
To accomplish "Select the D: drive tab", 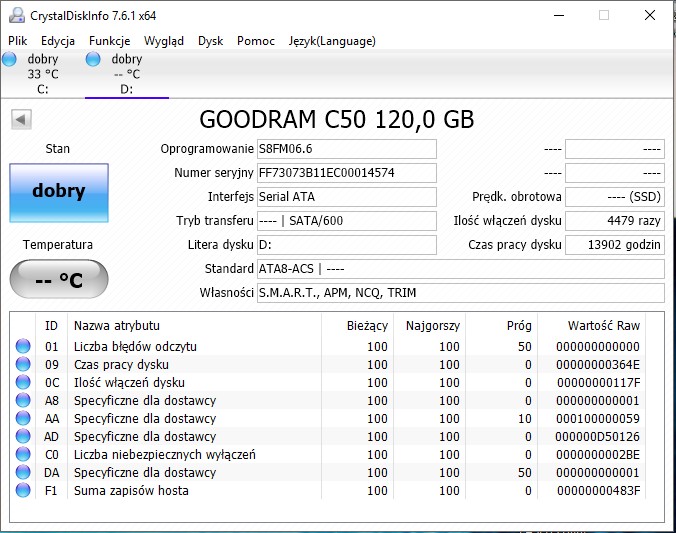I will pos(127,74).
